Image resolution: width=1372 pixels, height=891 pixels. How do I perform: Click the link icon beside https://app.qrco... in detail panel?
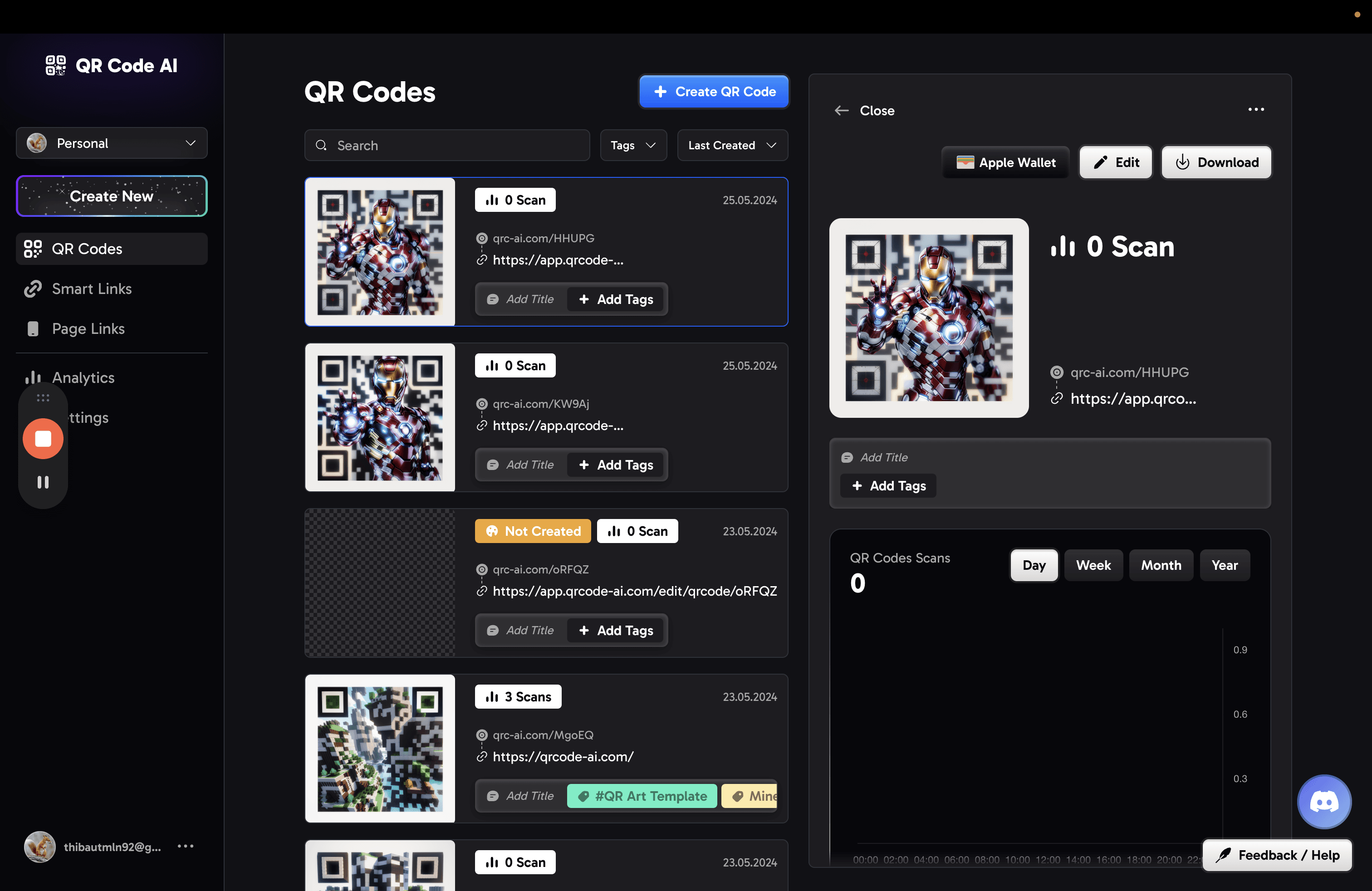point(1057,398)
